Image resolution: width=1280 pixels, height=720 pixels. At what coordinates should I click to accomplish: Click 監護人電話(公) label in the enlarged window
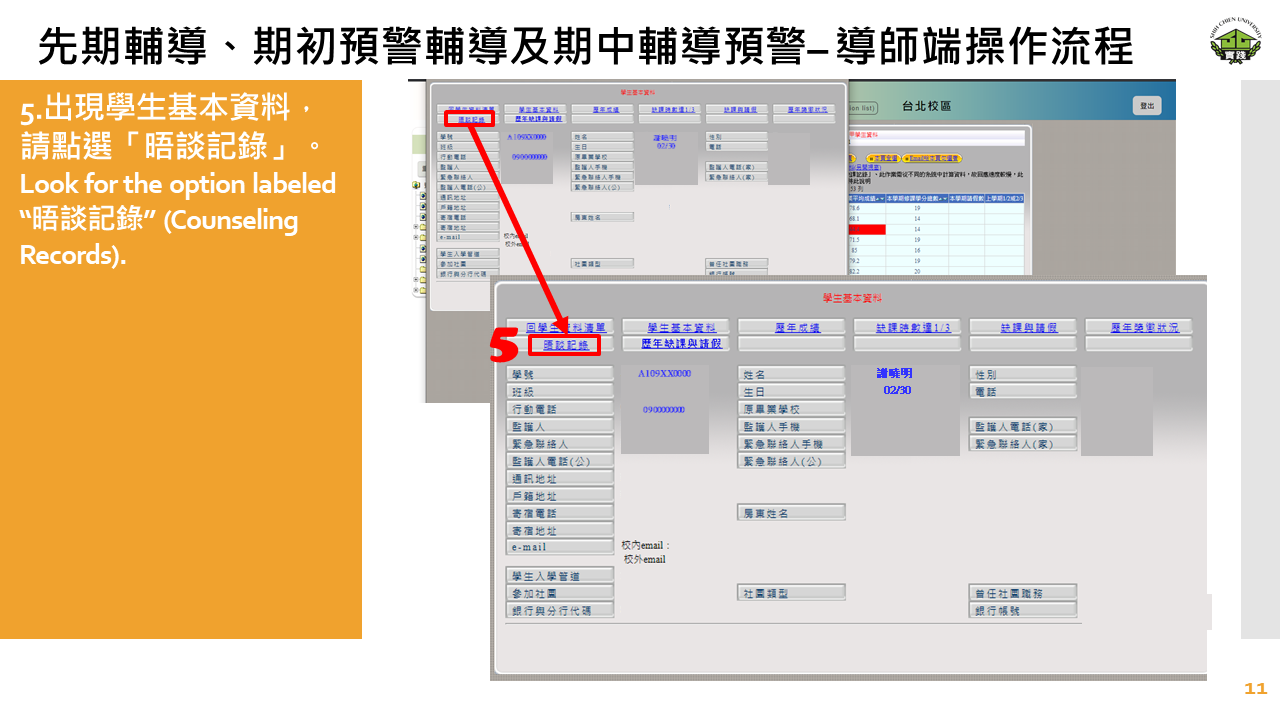click(560, 461)
